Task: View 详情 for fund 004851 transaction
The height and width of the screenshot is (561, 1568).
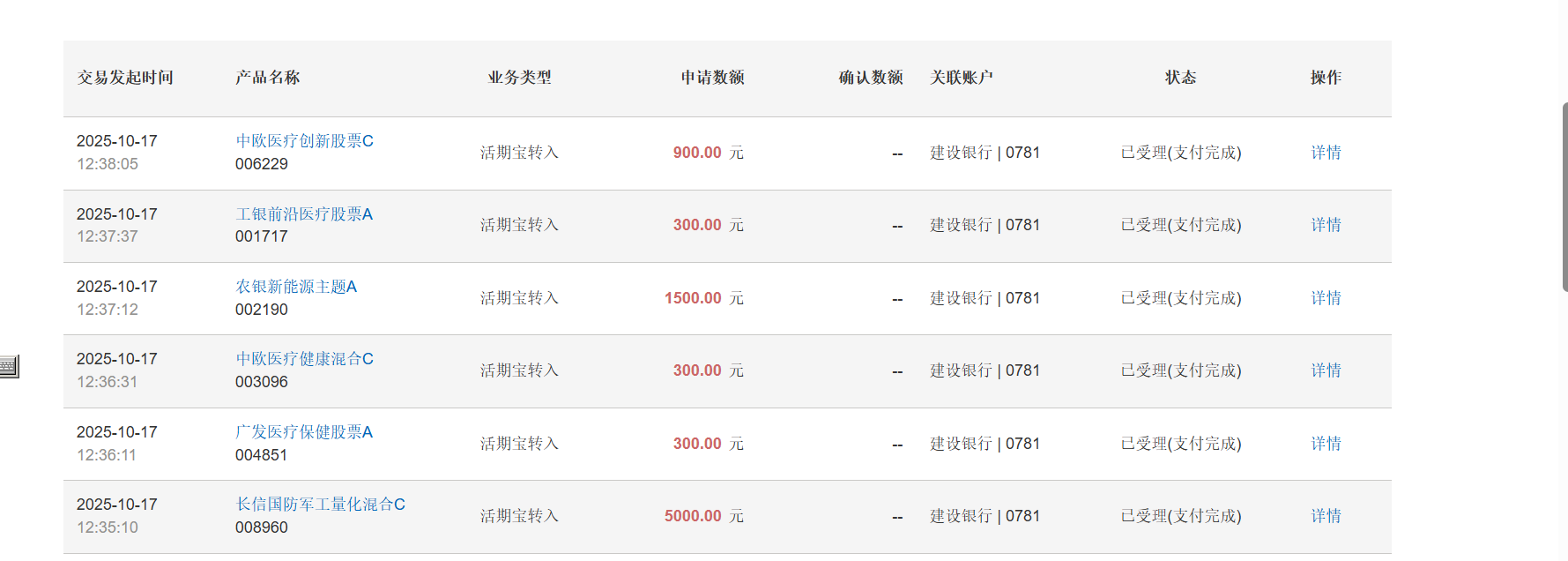Action: (x=1326, y=444)
